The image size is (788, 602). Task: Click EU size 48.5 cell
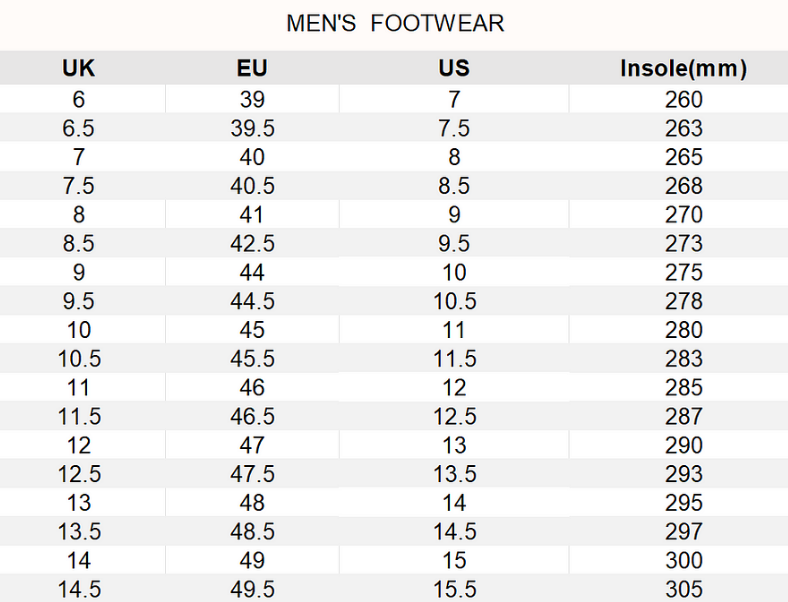(252, 532)
